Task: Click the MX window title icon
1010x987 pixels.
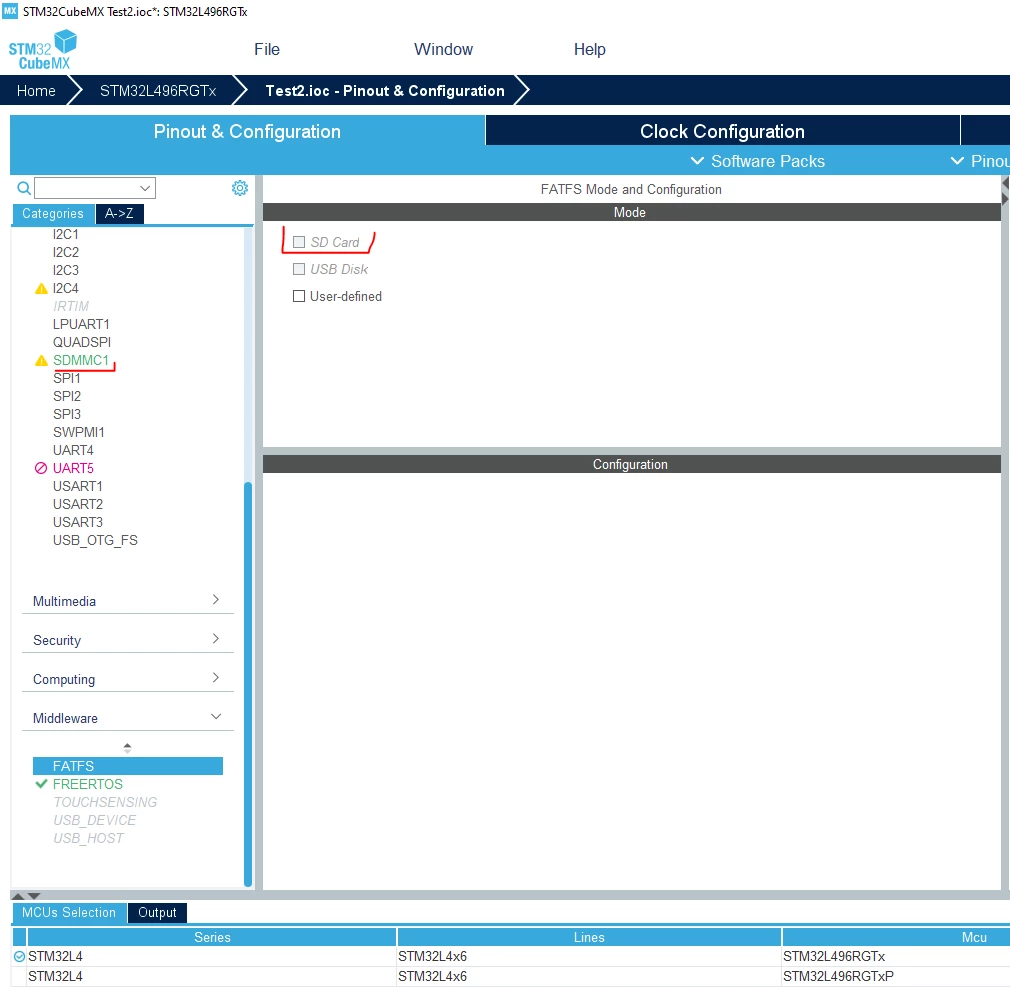Action: [10, 11]
